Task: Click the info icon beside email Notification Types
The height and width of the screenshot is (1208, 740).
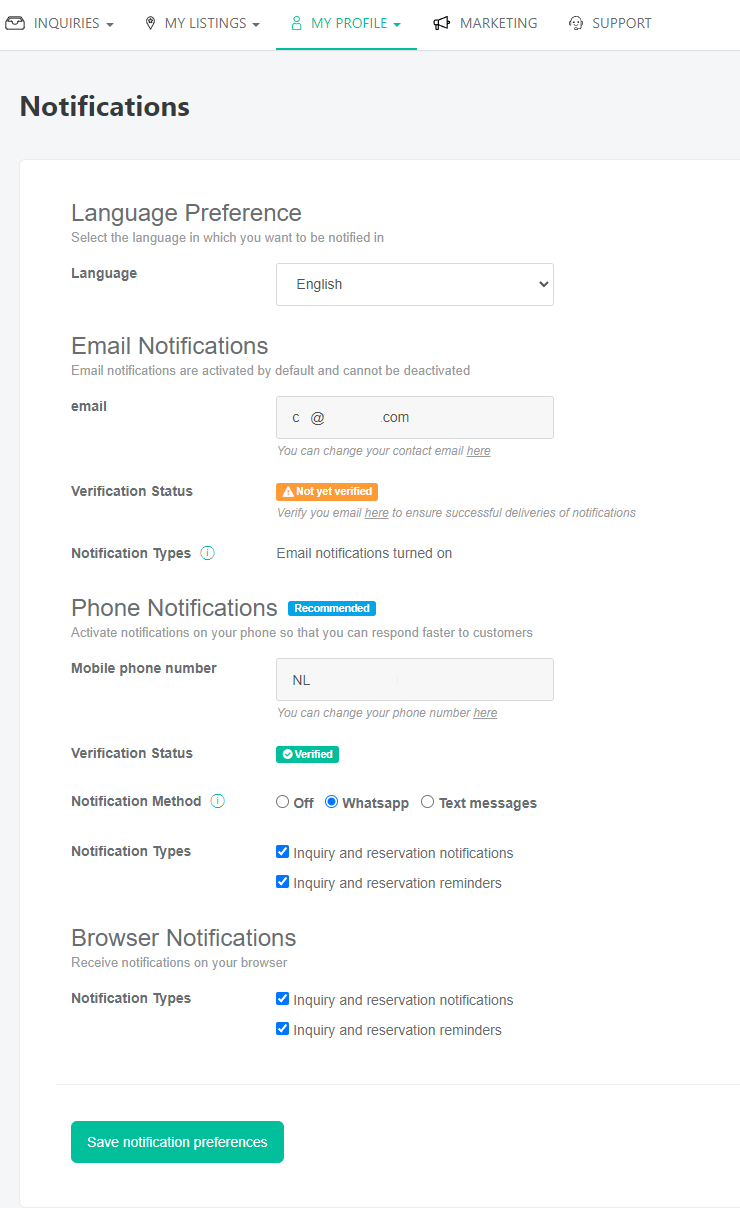Action: click(x=207, y=551)
